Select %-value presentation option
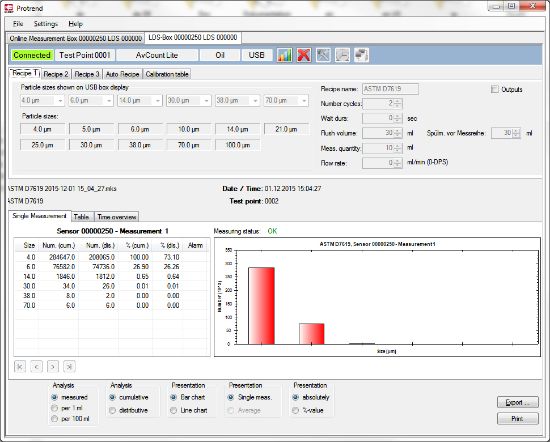 295,410
